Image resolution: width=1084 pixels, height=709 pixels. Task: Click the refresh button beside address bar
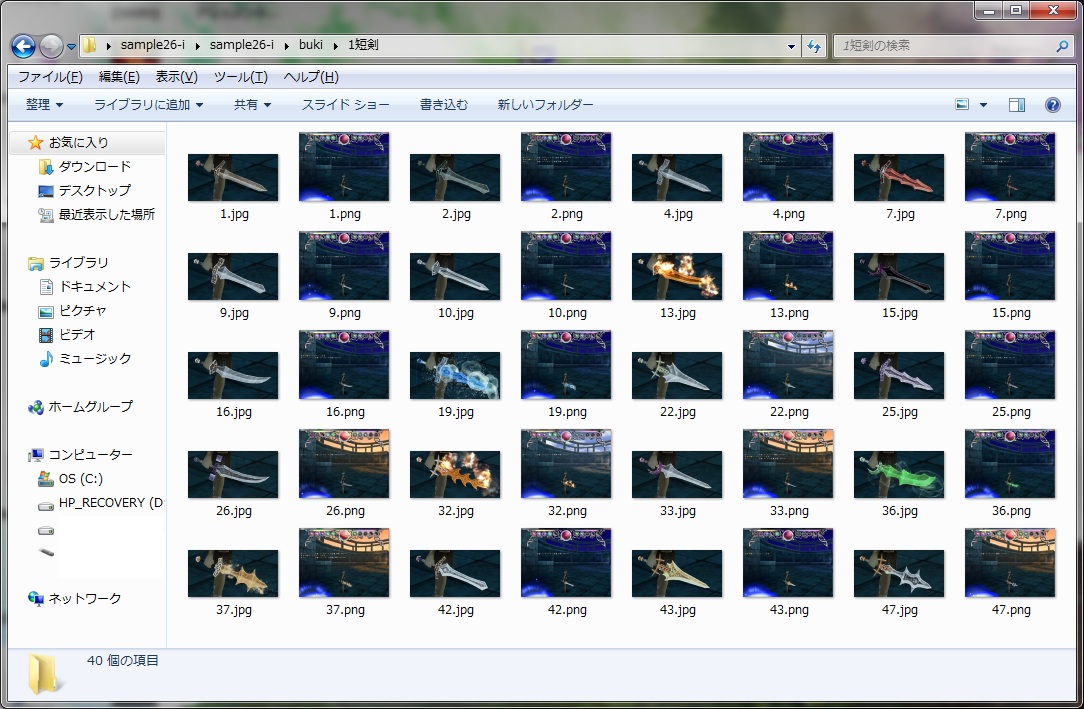(814, 46)
